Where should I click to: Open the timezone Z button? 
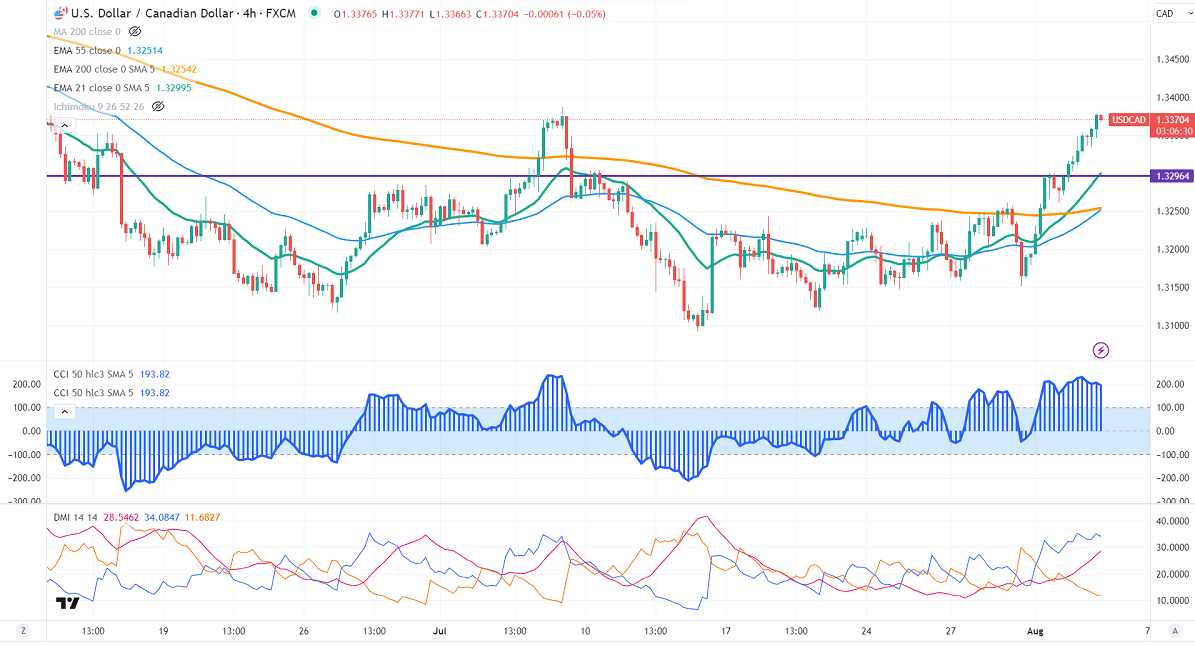click(x=24, y=631)
